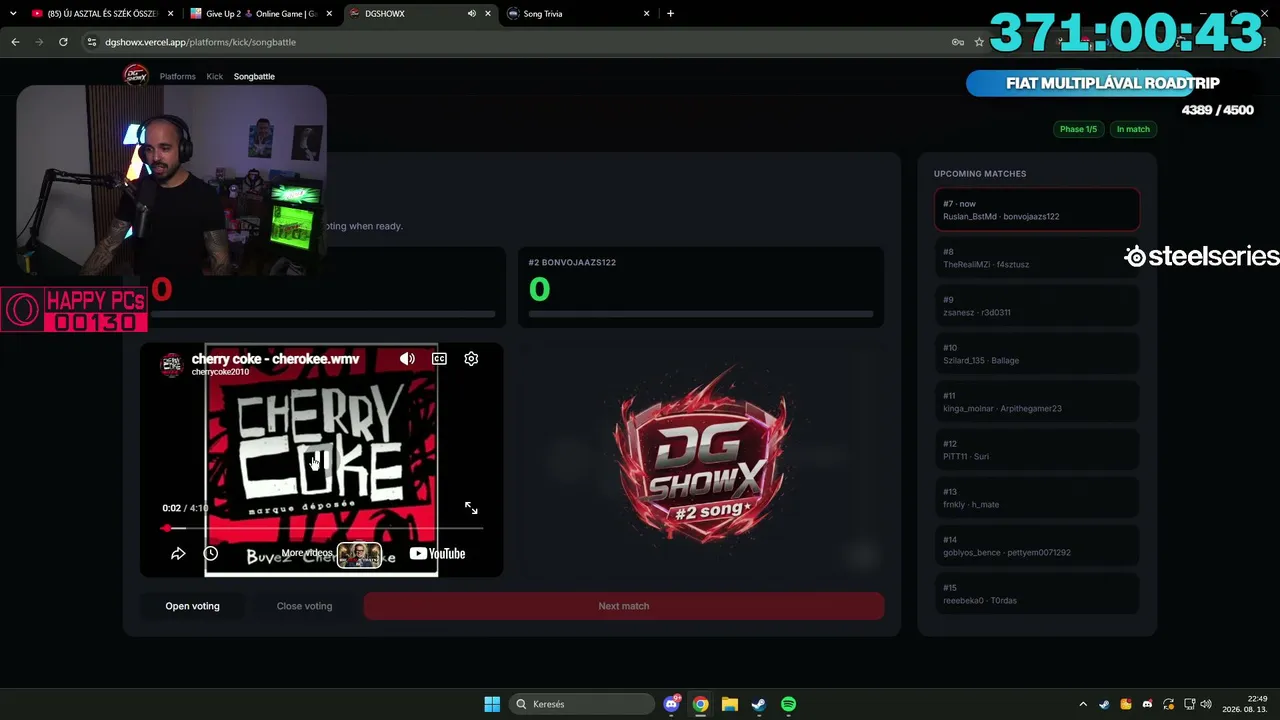Reload the current page

pyautogui.click(x=63, y=42)
